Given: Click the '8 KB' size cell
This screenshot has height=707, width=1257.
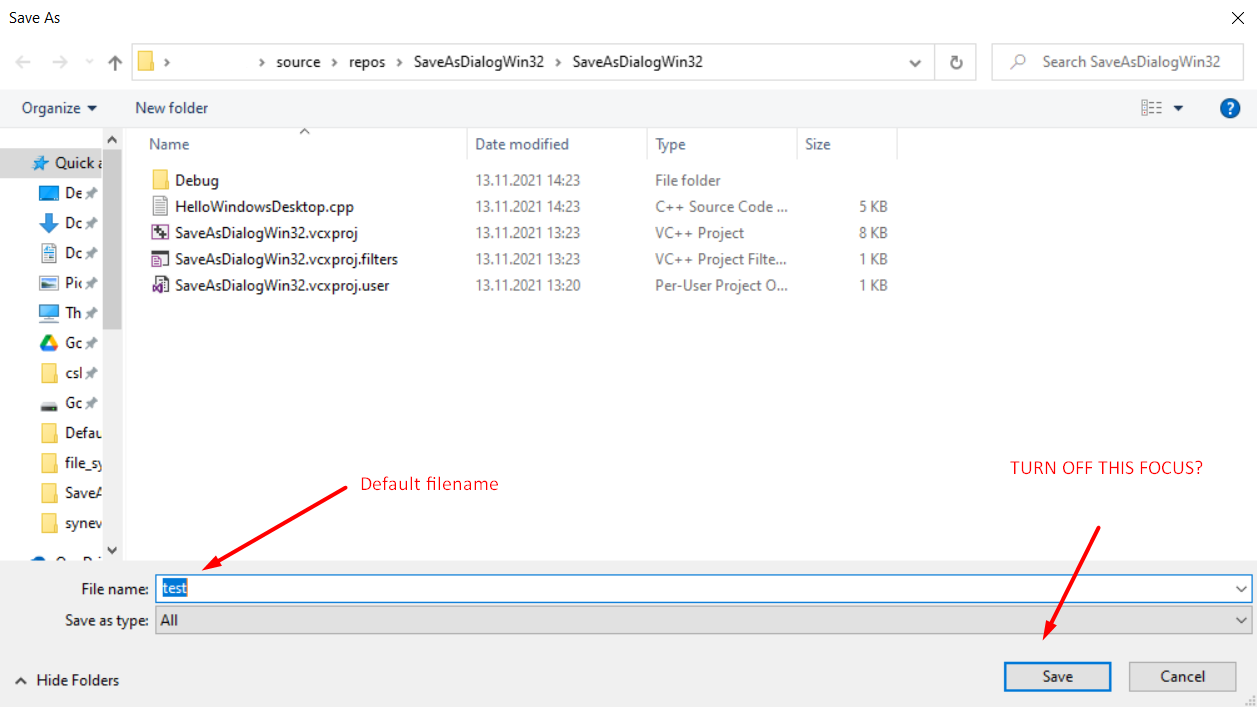Looking at the screenshot, I should click(x=873, y=232).
